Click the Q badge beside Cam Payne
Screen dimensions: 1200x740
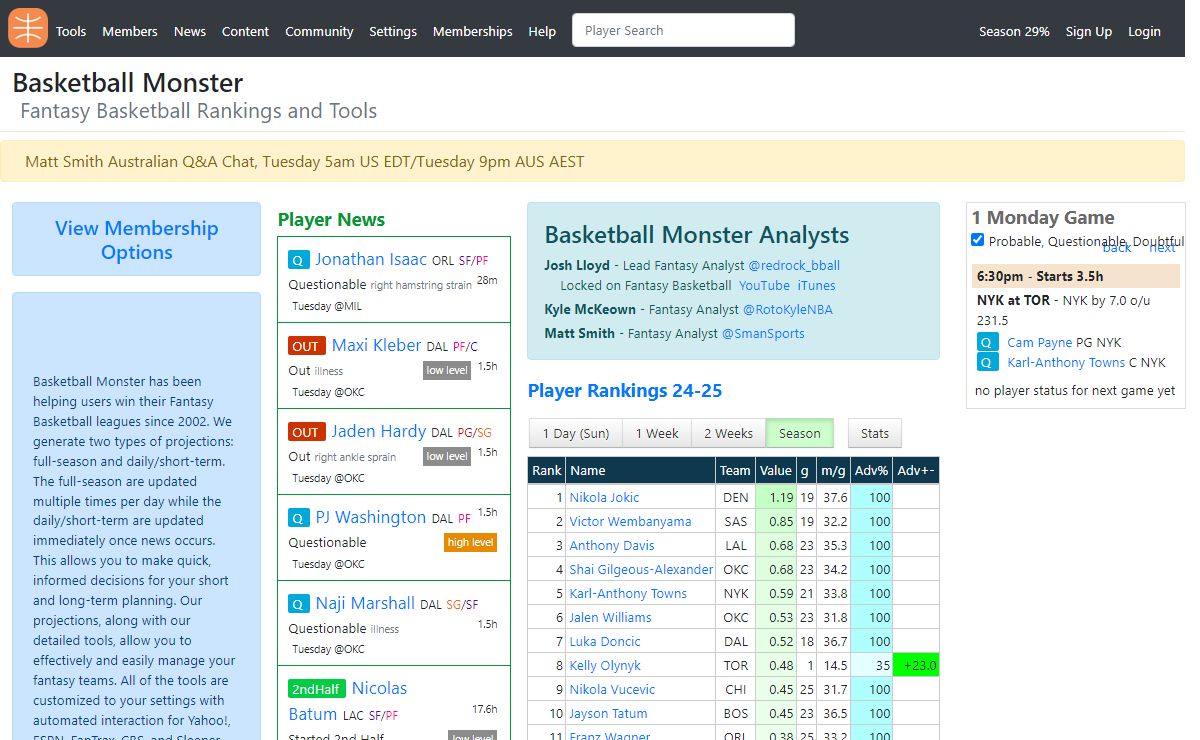(988, 342)
